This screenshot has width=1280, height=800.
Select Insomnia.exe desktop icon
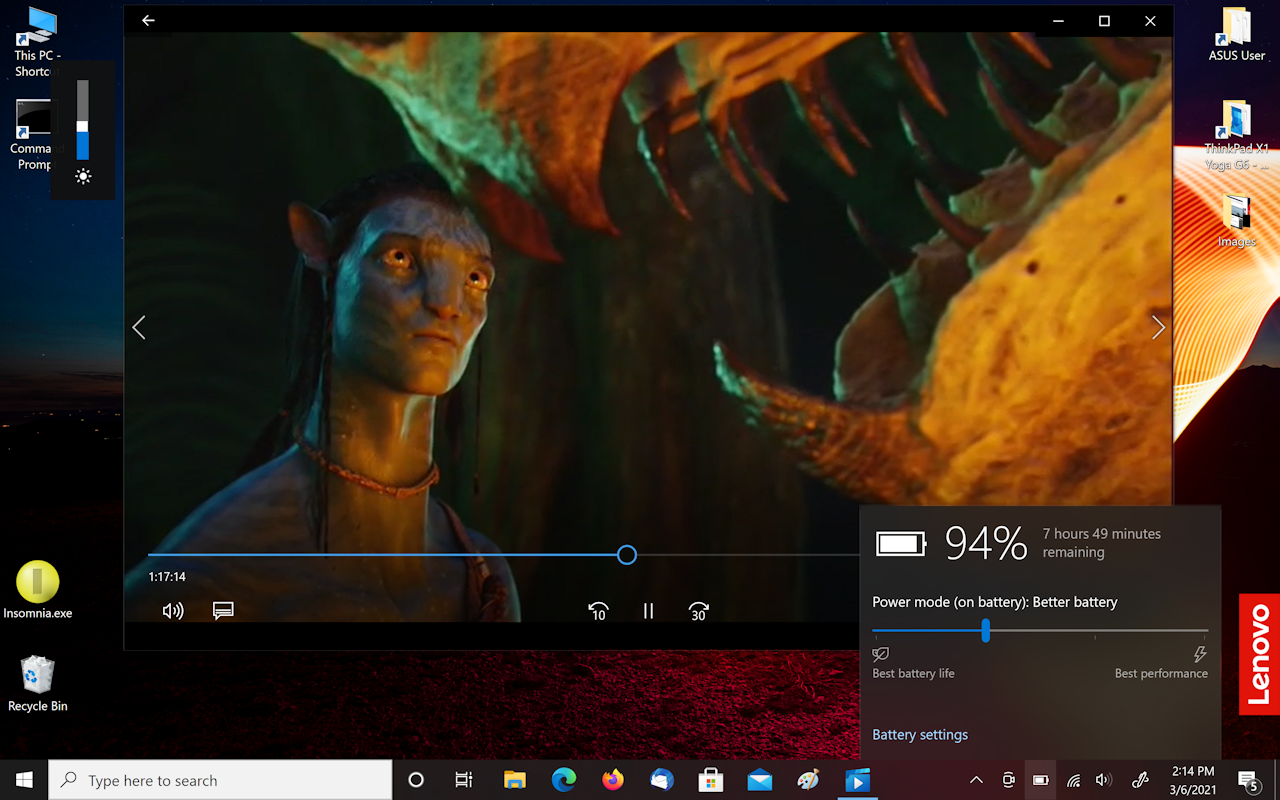(x=38, y=590)
